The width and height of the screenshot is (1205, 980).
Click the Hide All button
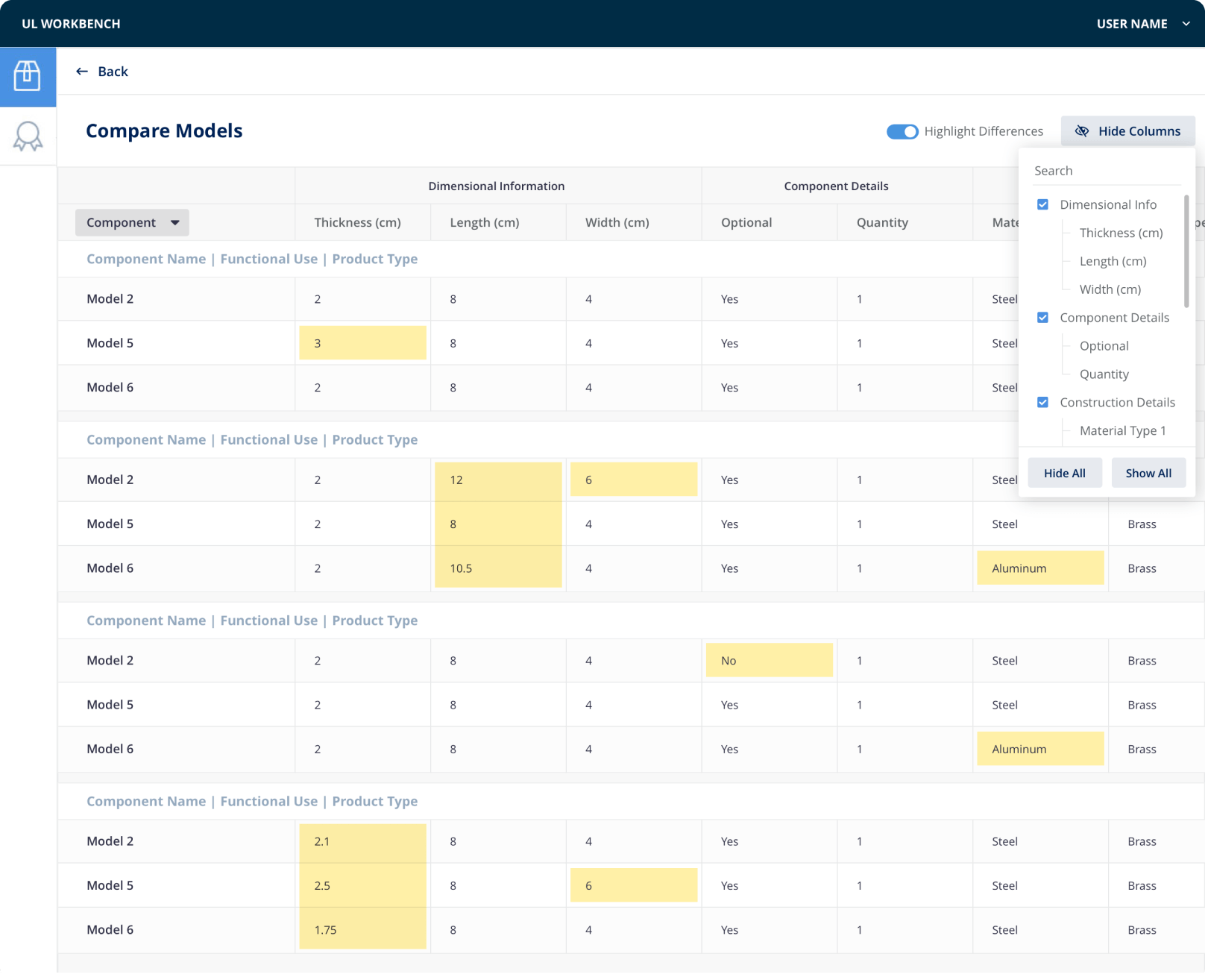(x=1064, y=473)
